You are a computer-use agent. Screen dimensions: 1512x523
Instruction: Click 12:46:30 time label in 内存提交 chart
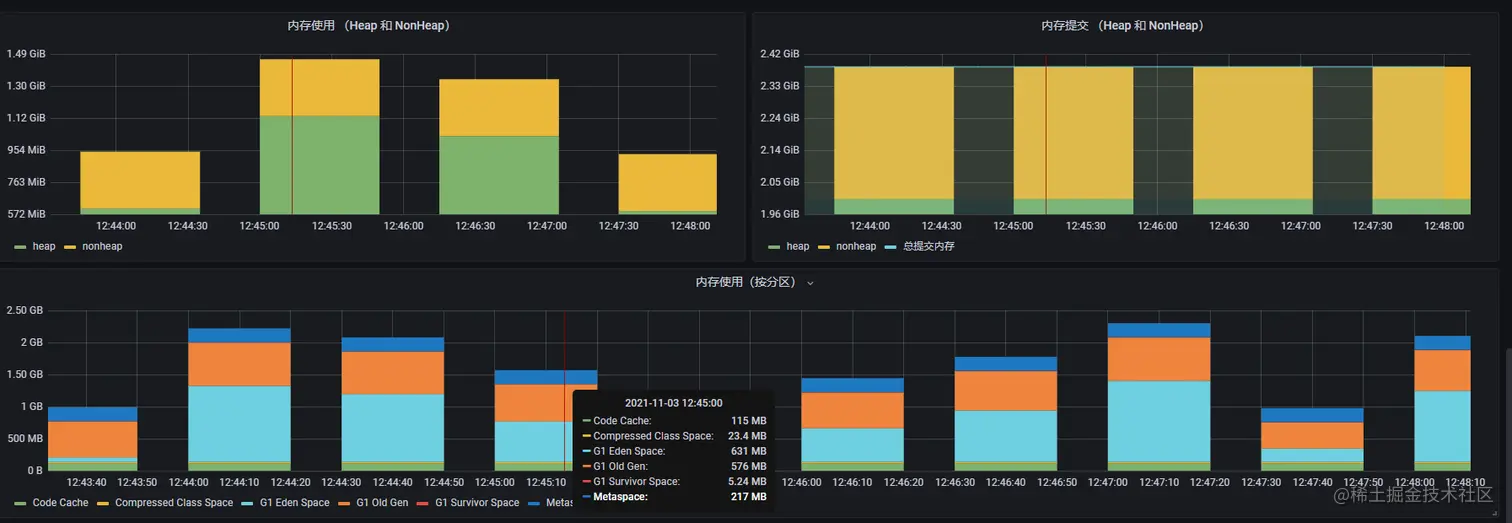click(x=1229, y=226)
